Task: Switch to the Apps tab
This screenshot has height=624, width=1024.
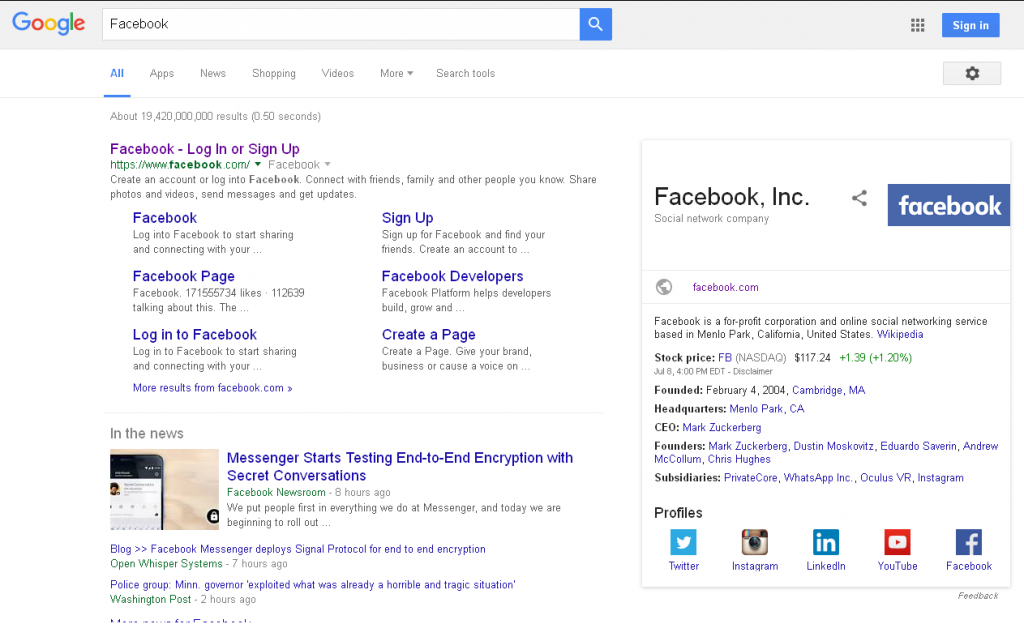Action: [x=162, y=73]
